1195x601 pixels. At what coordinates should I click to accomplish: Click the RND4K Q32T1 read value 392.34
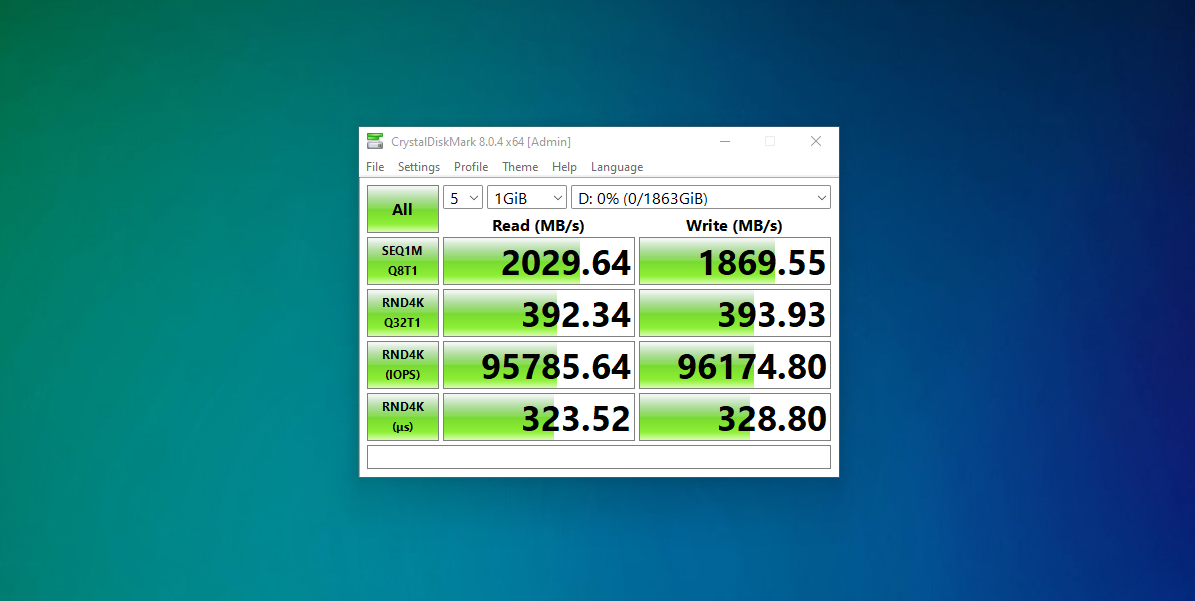point(539,313)
